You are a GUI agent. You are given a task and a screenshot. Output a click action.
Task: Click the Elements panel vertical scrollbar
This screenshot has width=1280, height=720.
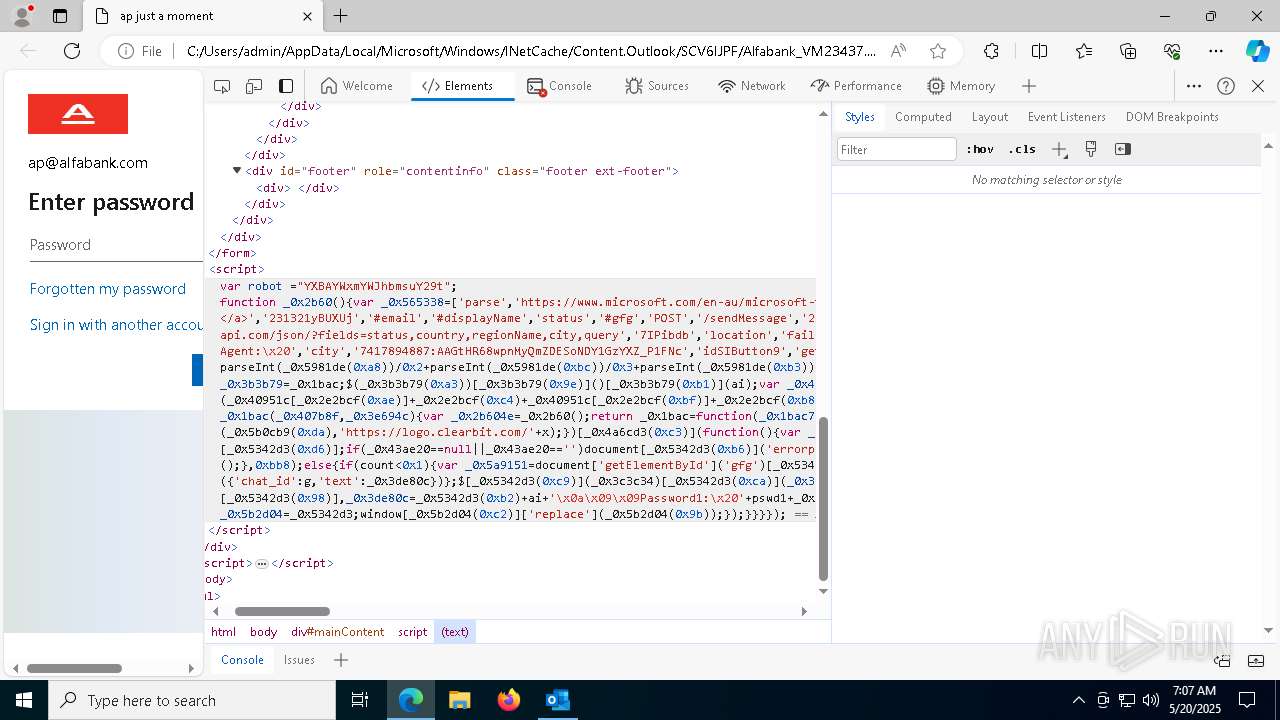[x=823, y=498]
